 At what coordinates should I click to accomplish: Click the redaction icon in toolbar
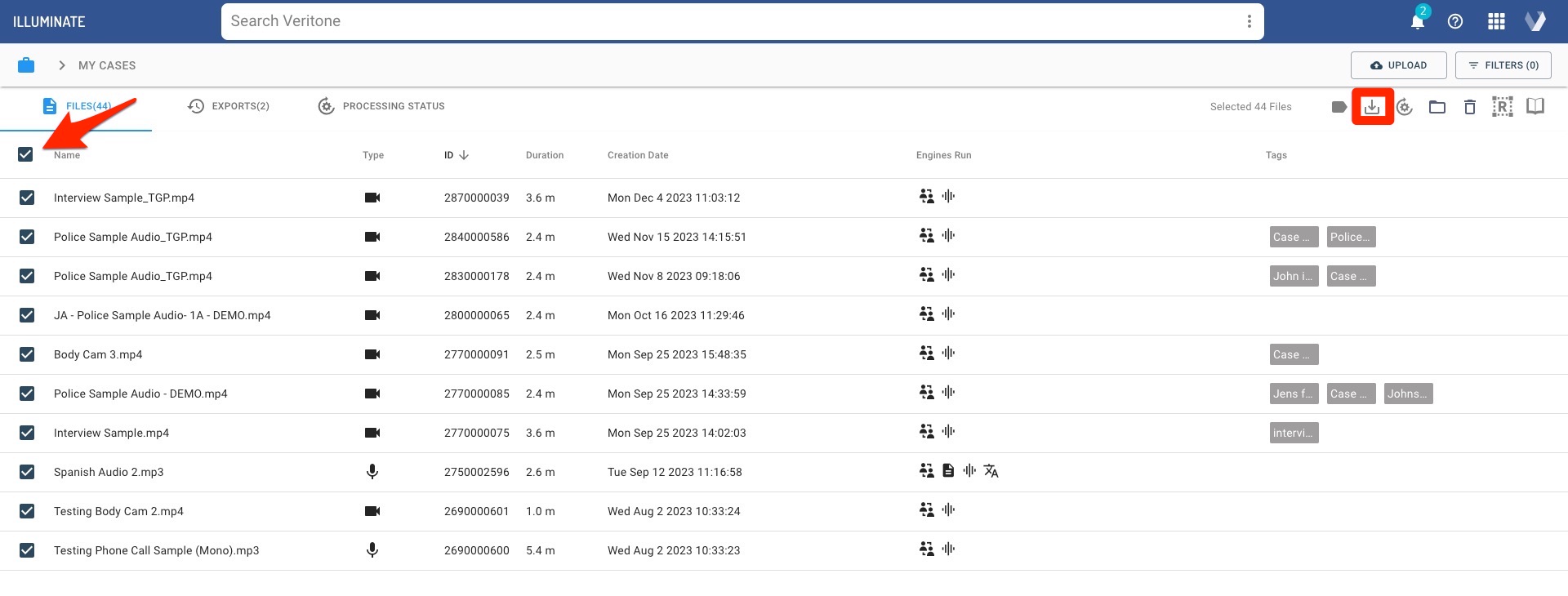click(1502, 107)
